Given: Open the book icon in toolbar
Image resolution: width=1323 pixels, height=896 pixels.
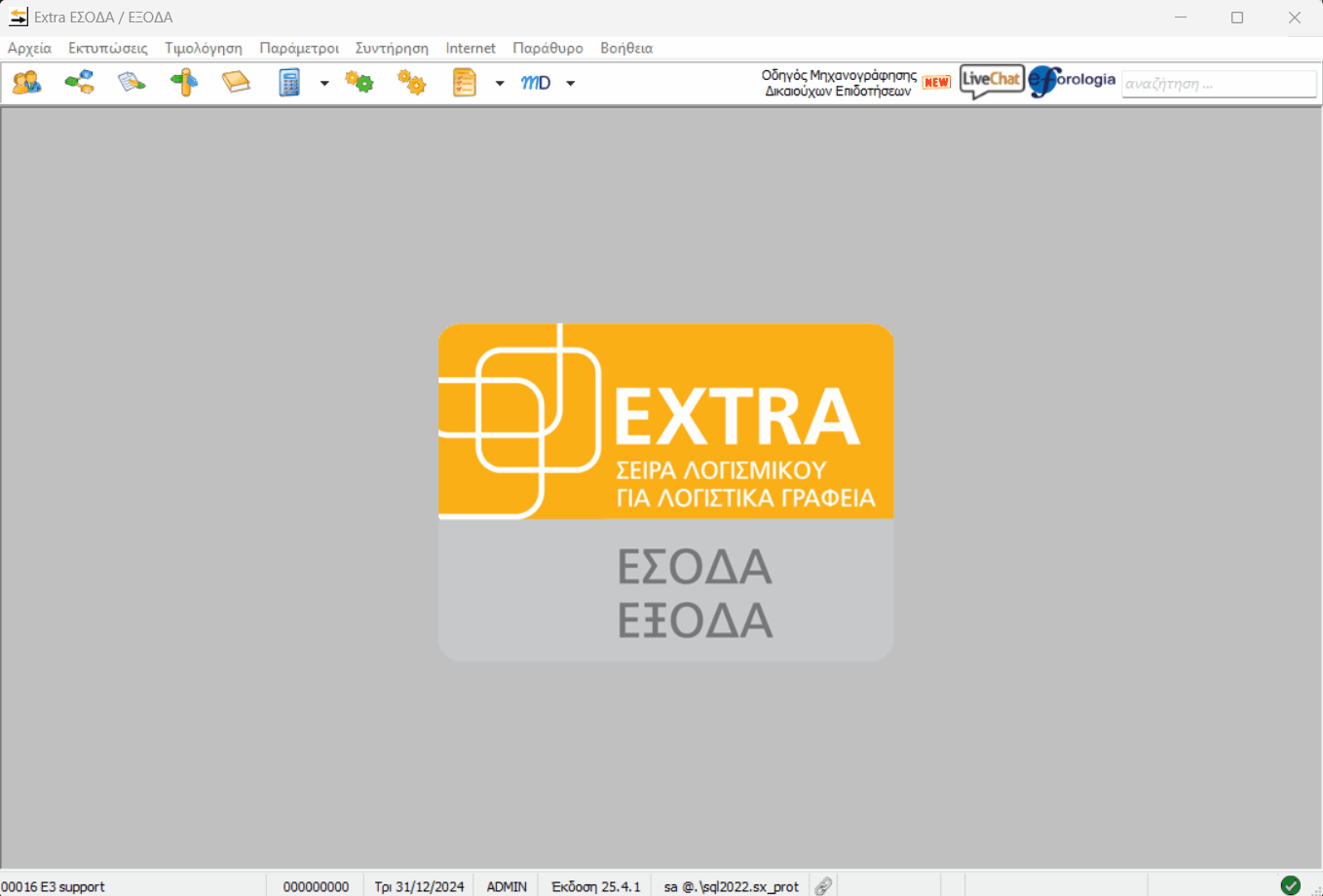Looking at the screenshot, I should [x=236, y=83].
